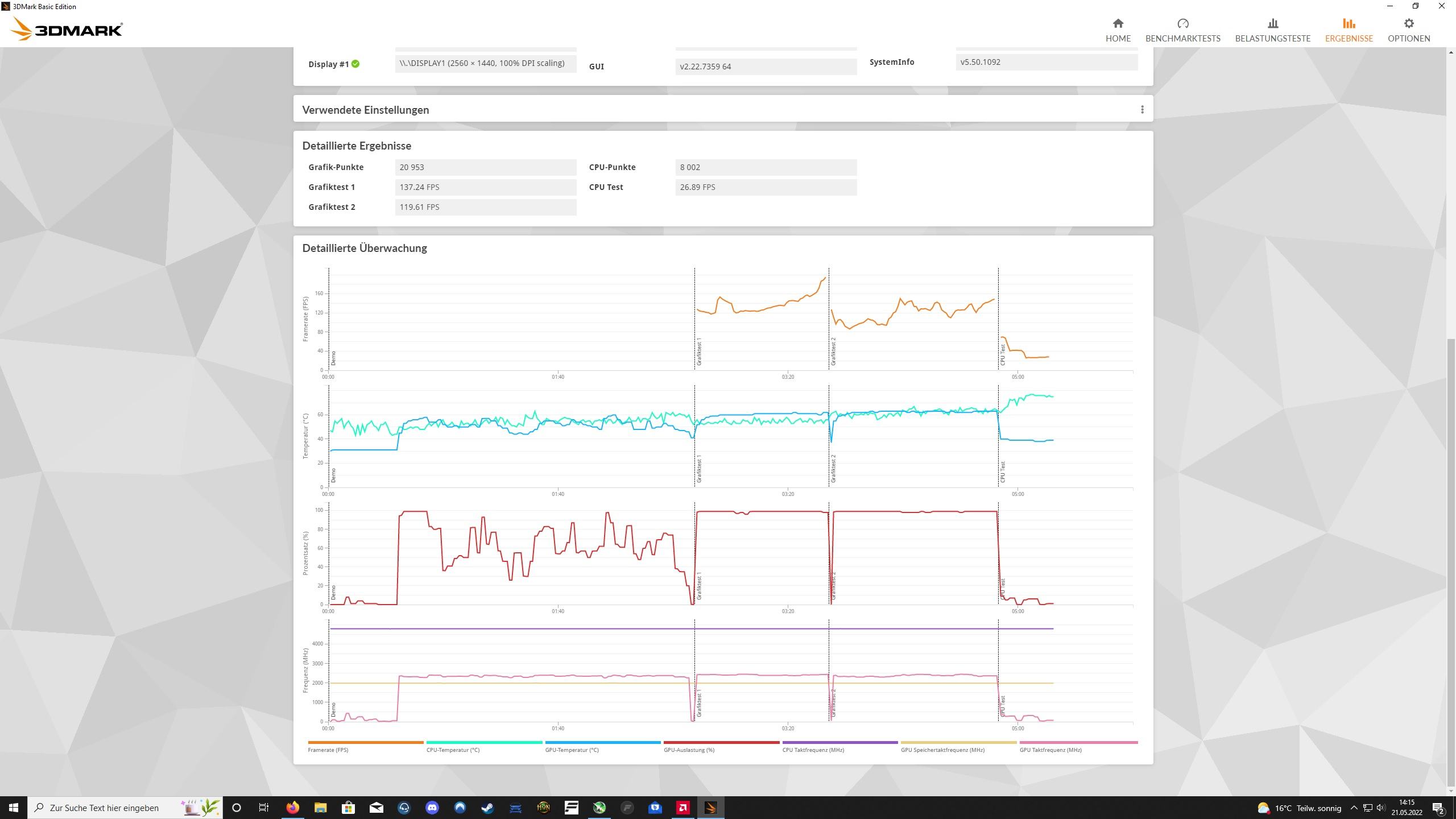The width and height of the screenshot is (1456, 819).
Task: Click the GUI version v2.22.7359 64
Action: tap(766, 67)
